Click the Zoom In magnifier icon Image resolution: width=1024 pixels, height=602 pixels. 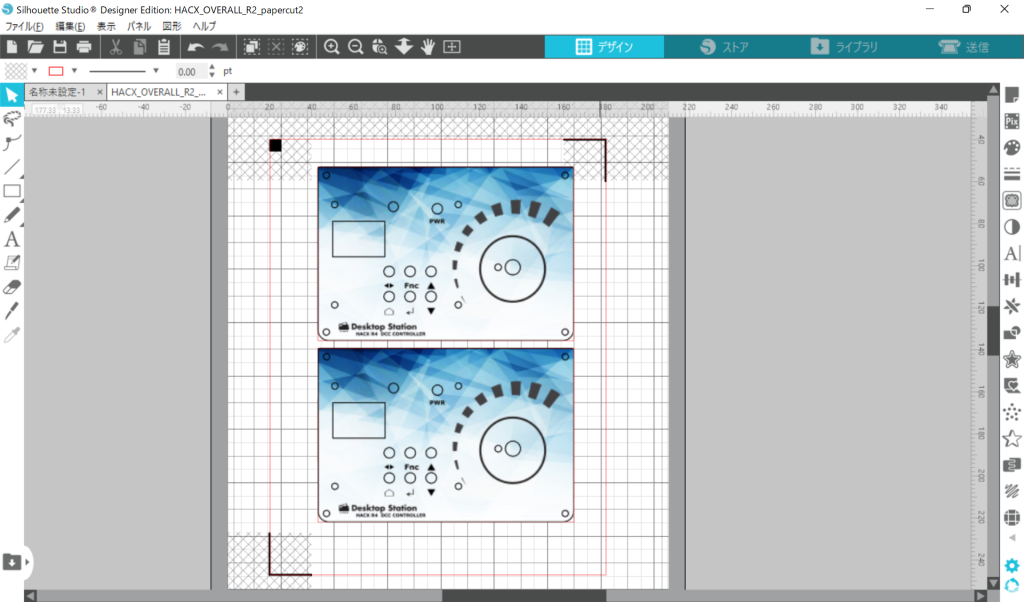coord(331,47)
